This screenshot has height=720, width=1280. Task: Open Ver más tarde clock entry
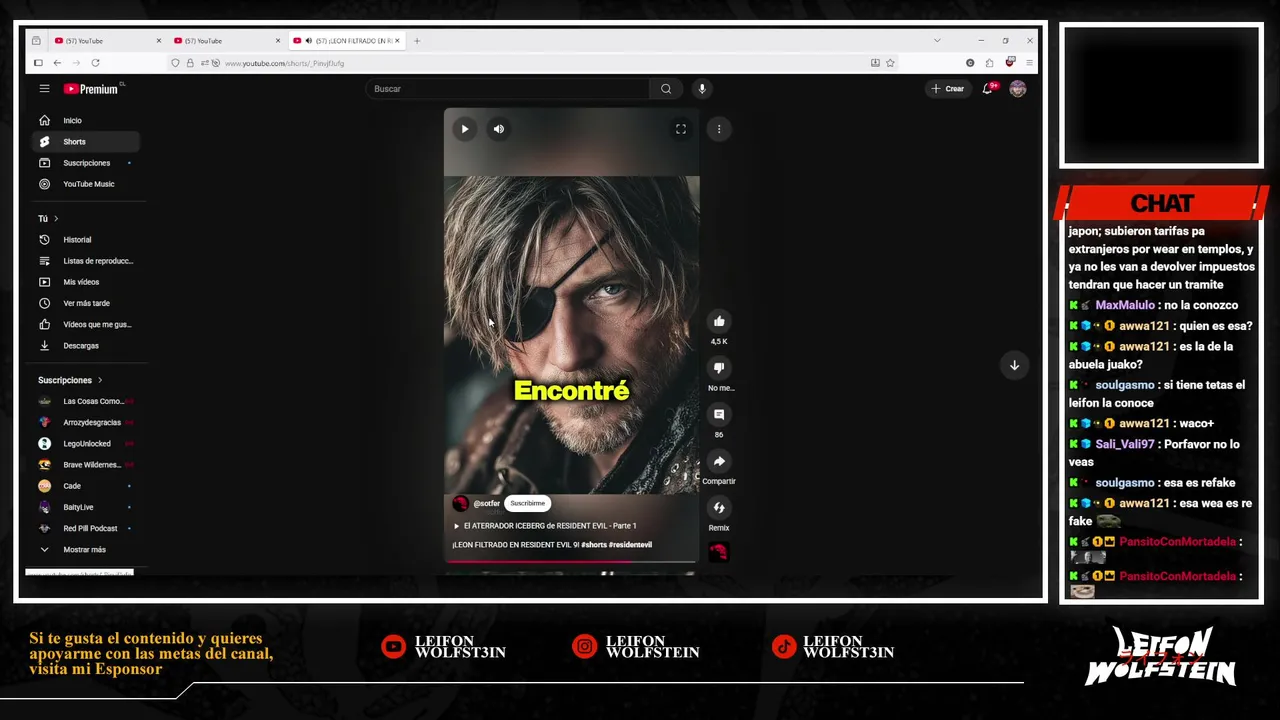pos(85,303)
